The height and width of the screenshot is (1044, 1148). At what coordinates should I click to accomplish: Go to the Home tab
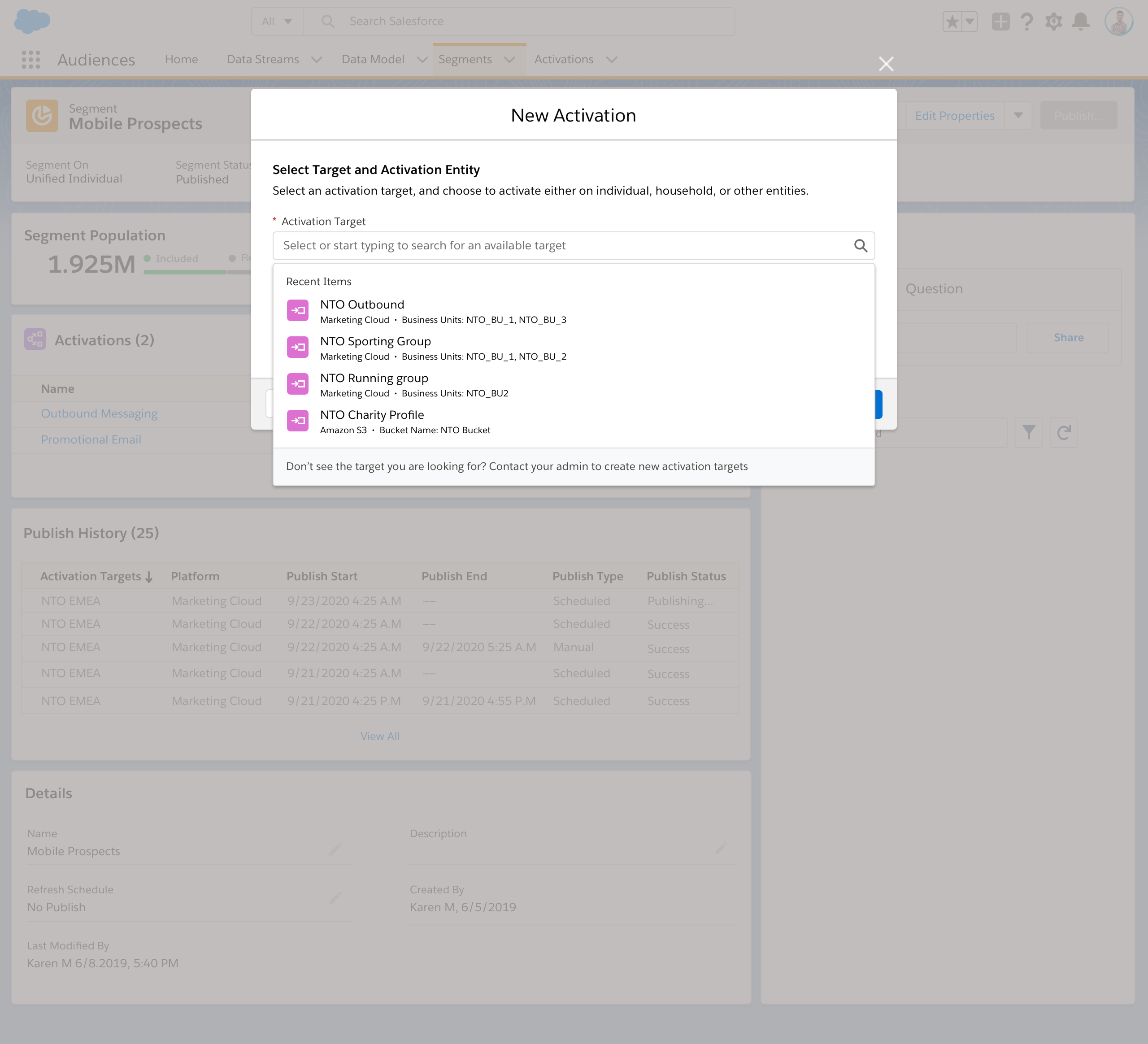tap(181, 59)
